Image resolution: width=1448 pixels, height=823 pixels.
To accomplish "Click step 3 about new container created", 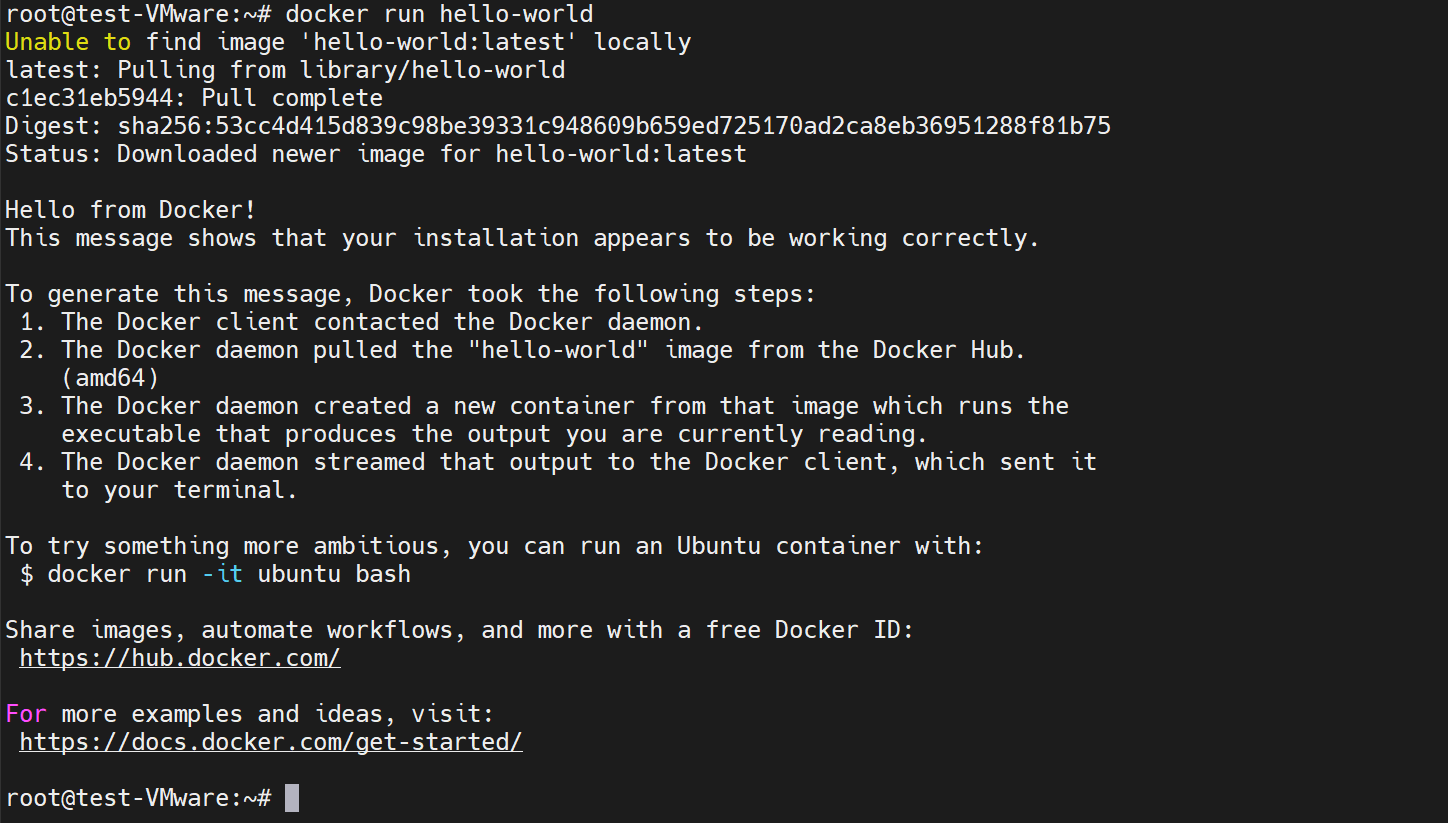I will 544,420.
